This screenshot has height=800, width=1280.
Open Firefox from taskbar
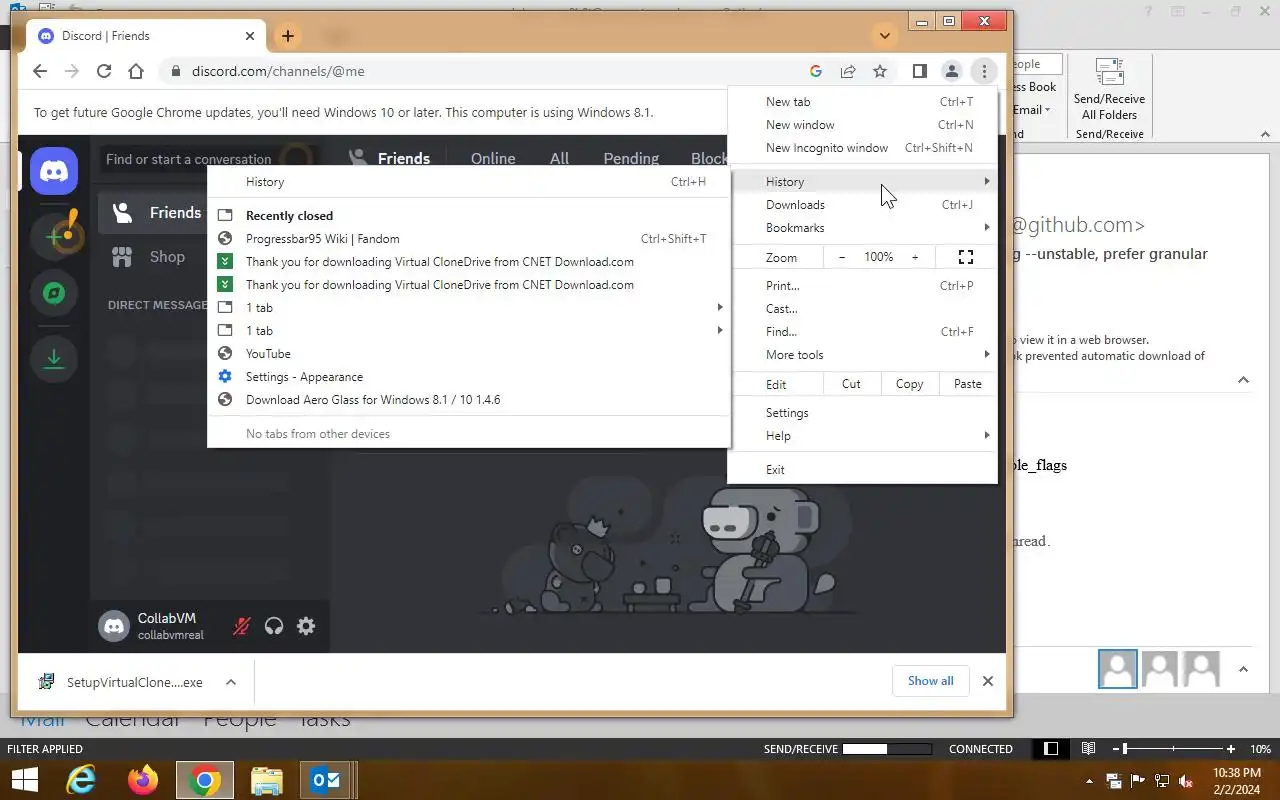tap(143, 780)
